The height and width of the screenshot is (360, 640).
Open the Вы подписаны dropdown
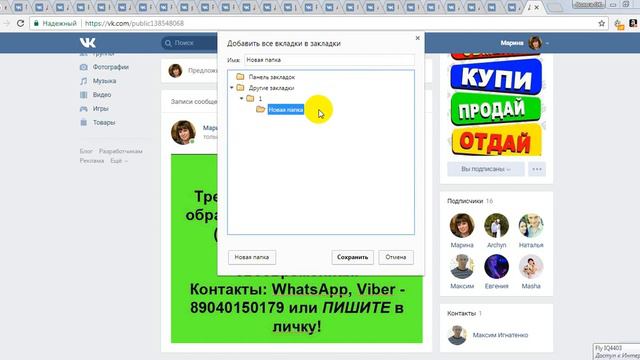click(485, 169)
